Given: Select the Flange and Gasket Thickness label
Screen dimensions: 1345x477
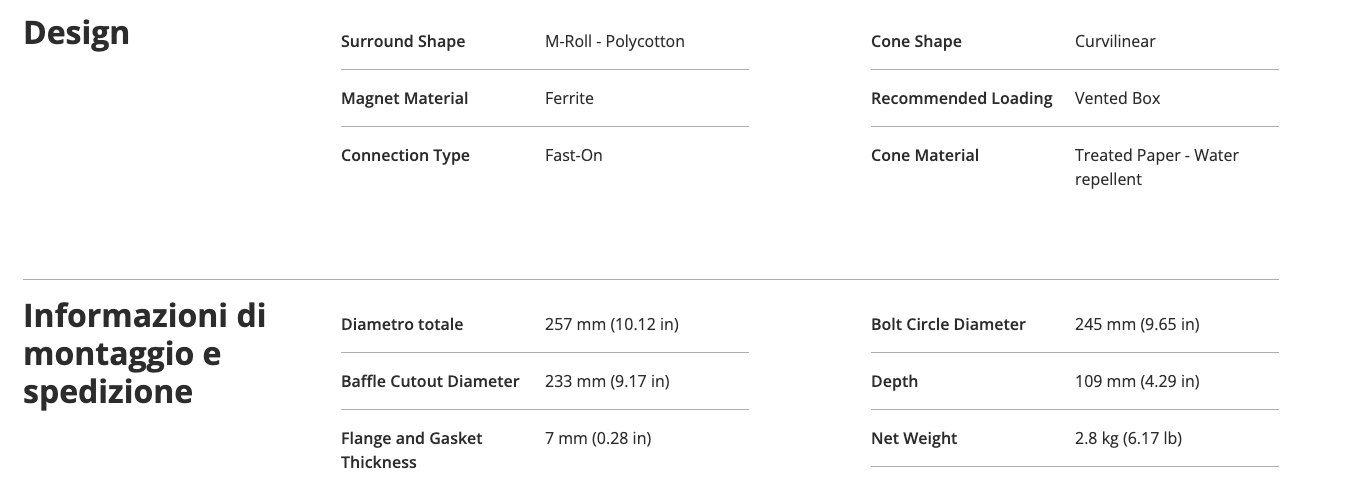Looking at the screenshot, I should point(412,450).
